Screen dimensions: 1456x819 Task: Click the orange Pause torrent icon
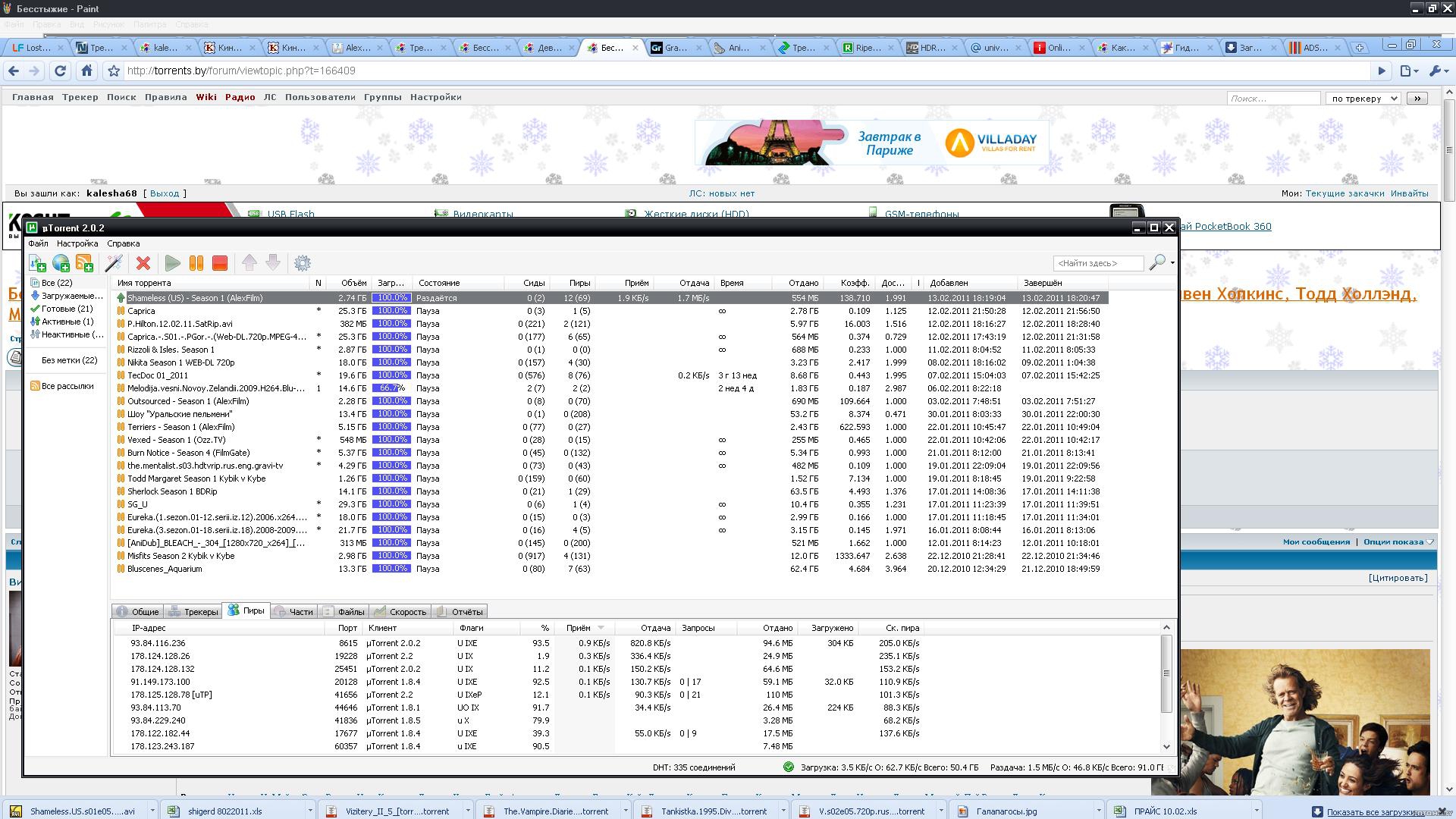[x=196, y=263]
